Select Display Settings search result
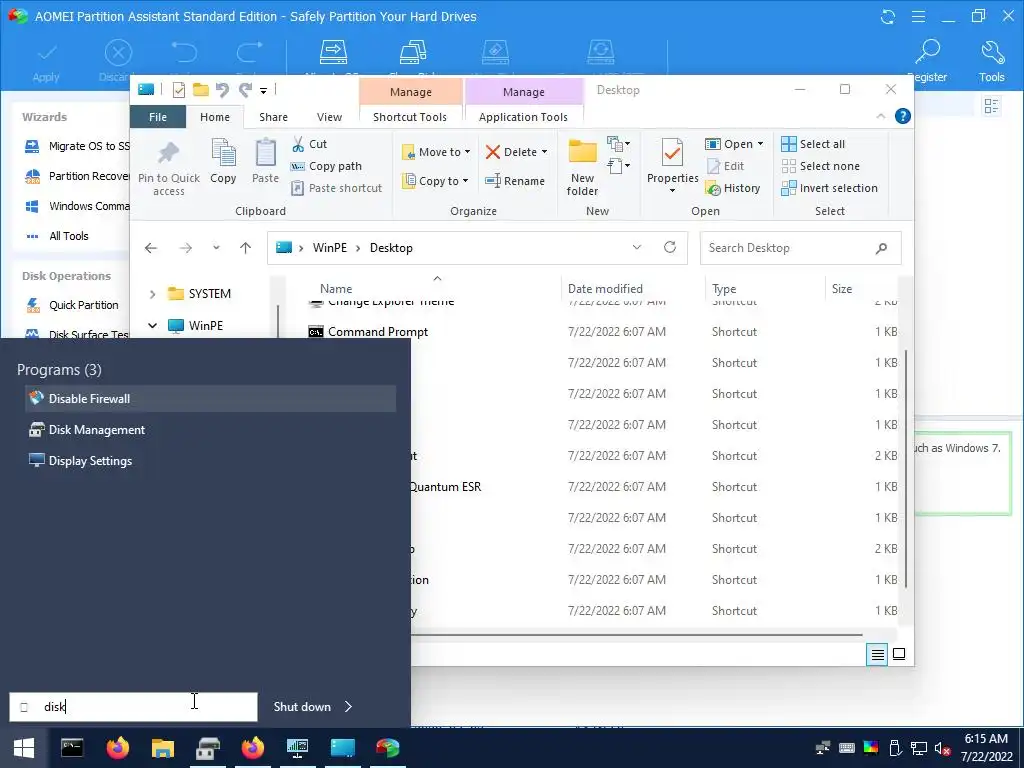Viewport: 1024px width, 768px height. click(x=210, y=460)
